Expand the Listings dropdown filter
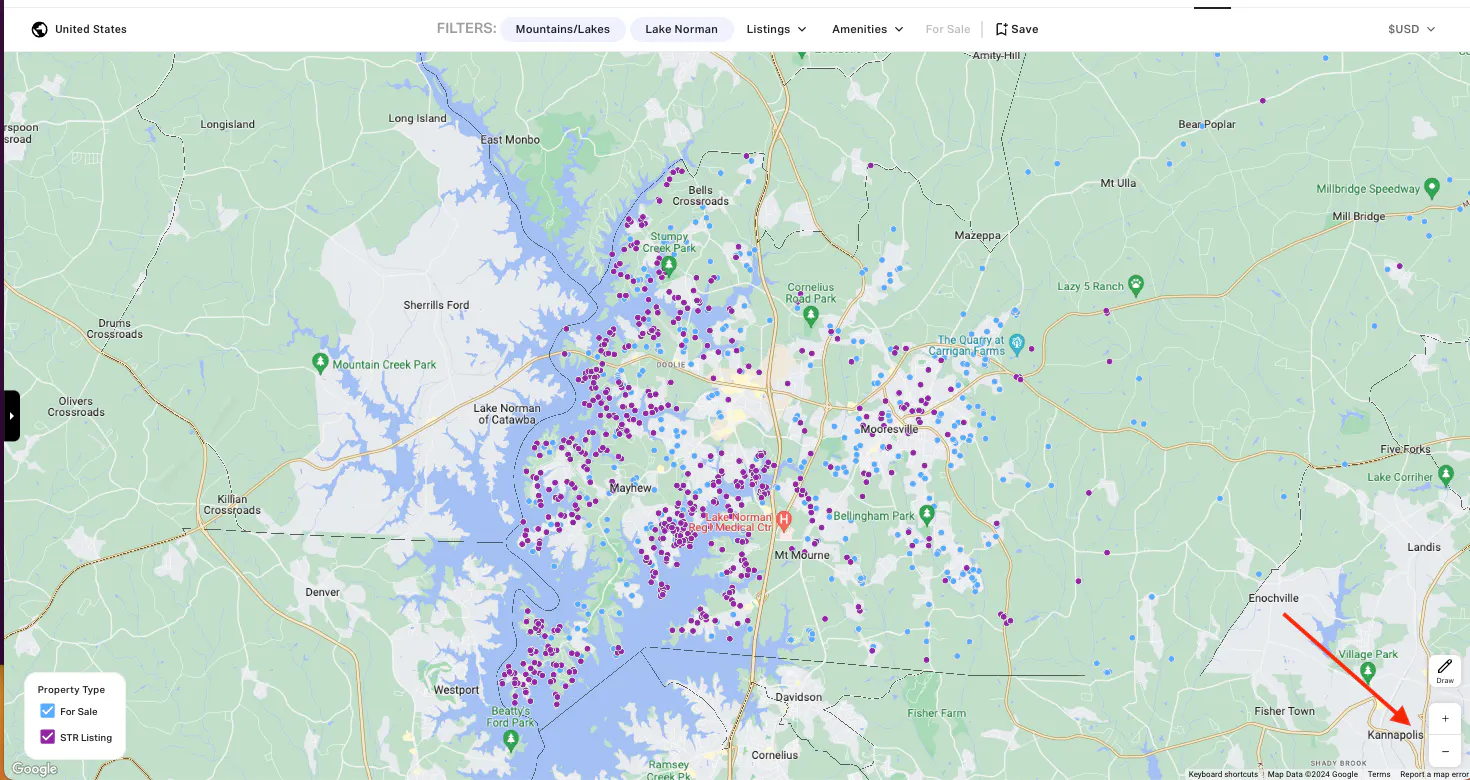The image size is (1470, 780). 776,29
